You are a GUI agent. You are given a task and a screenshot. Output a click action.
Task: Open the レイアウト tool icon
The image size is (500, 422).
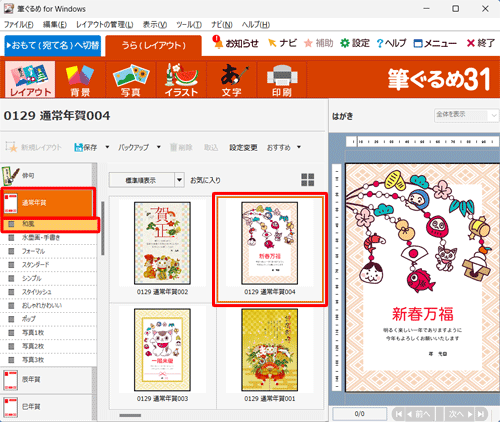(x=30, y=79)
